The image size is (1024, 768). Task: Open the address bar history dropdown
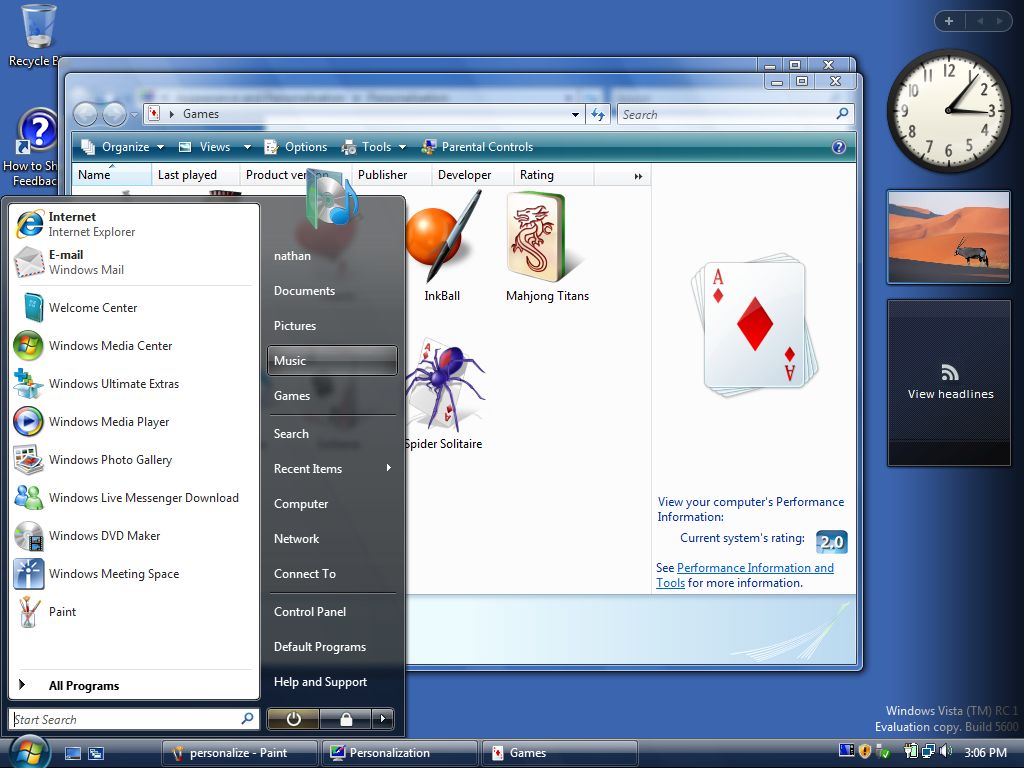click(575, 114)
